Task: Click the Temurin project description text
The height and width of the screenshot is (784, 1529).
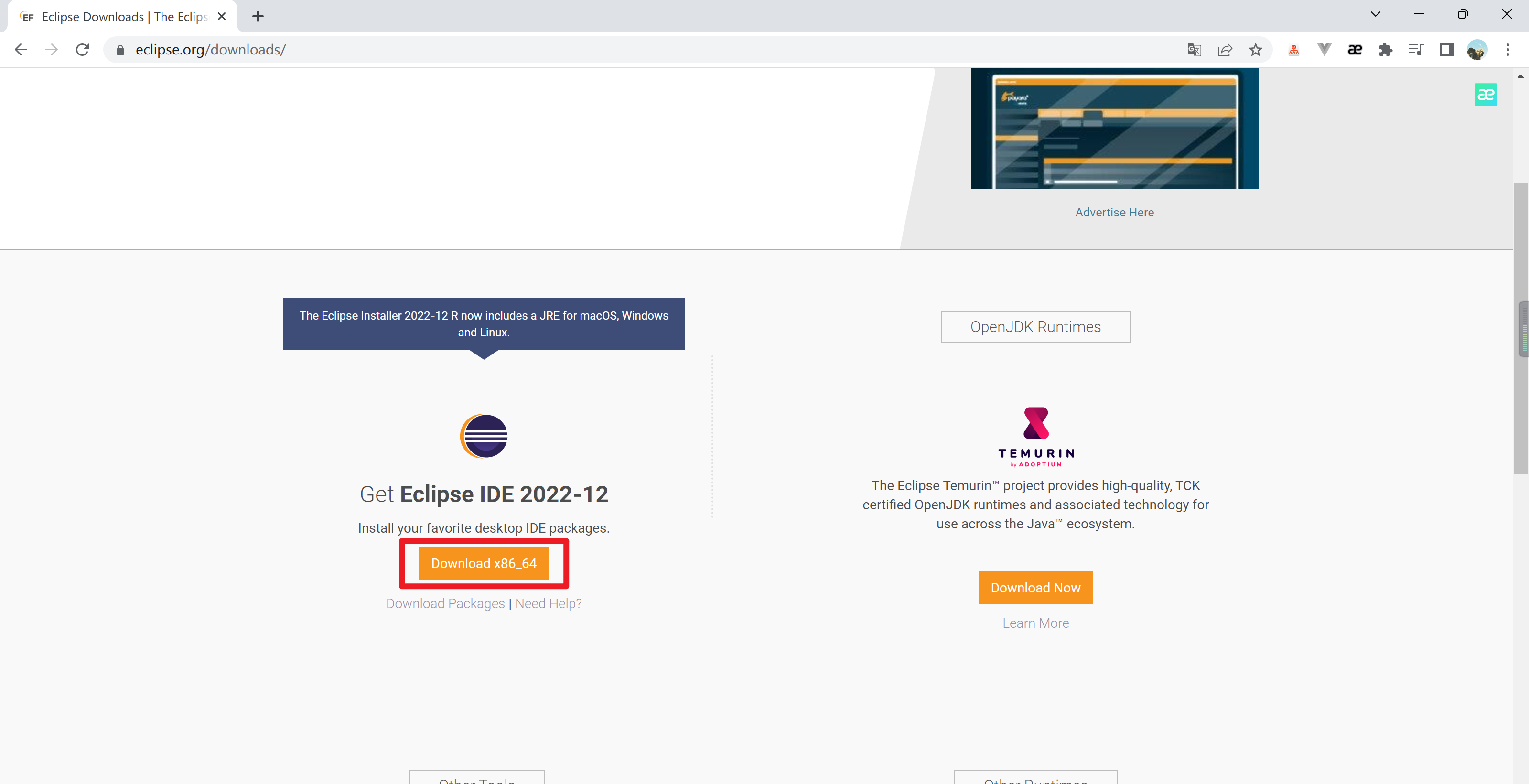Action: point(1036,505)
